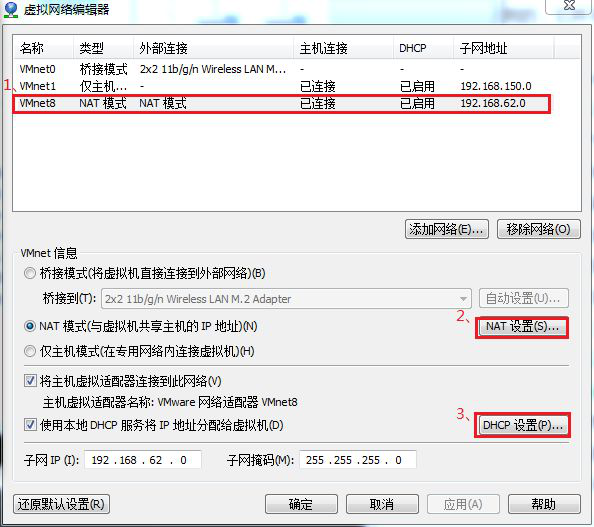Click the 取消 button
The image size is (594, 527).
point(382,504)
